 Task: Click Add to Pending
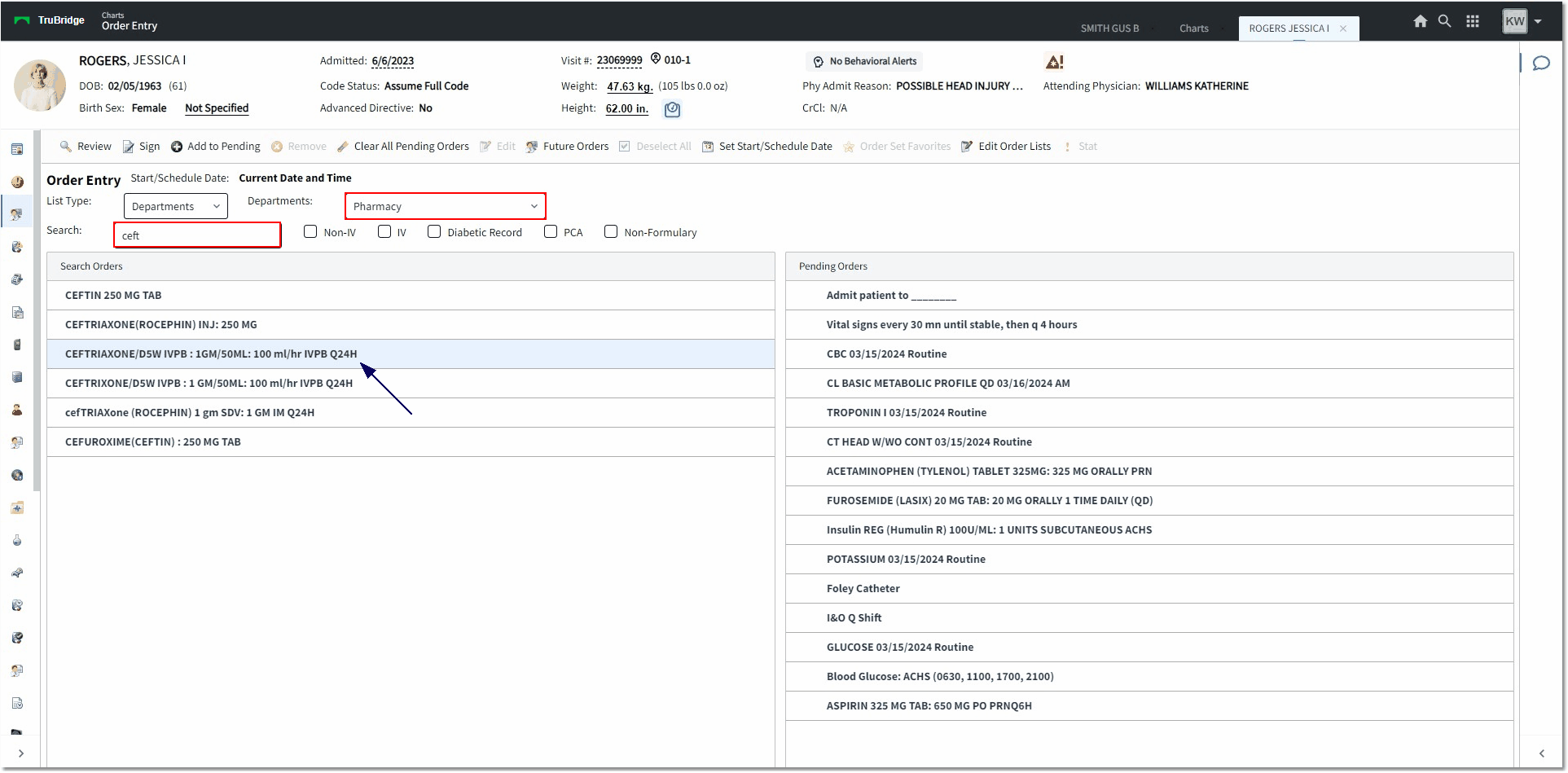(215, 147)
